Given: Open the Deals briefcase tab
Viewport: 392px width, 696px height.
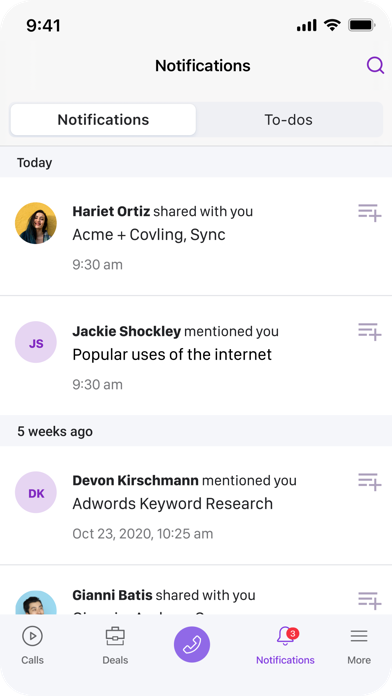Looking at the screenshot, I should click(x=115, y=646).
